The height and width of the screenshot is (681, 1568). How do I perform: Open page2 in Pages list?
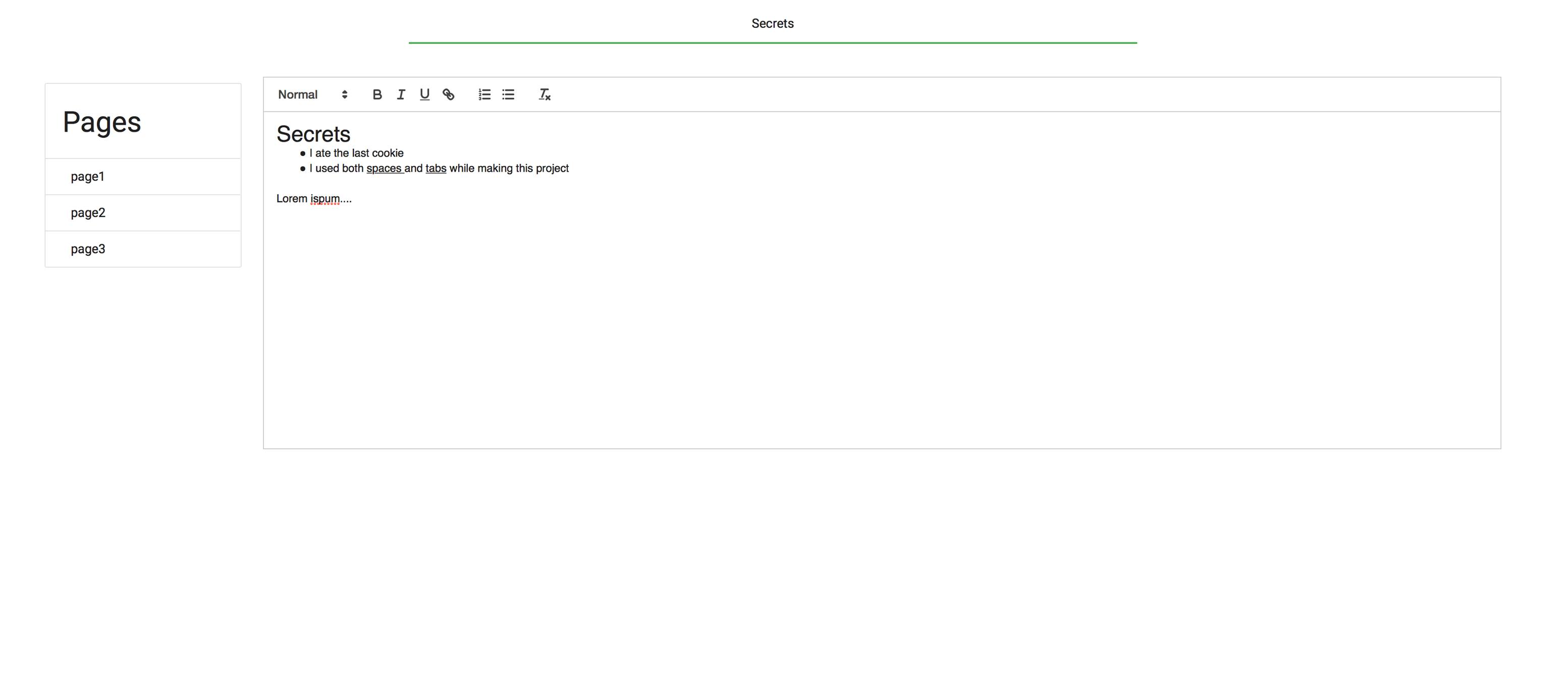coord(88,213)
